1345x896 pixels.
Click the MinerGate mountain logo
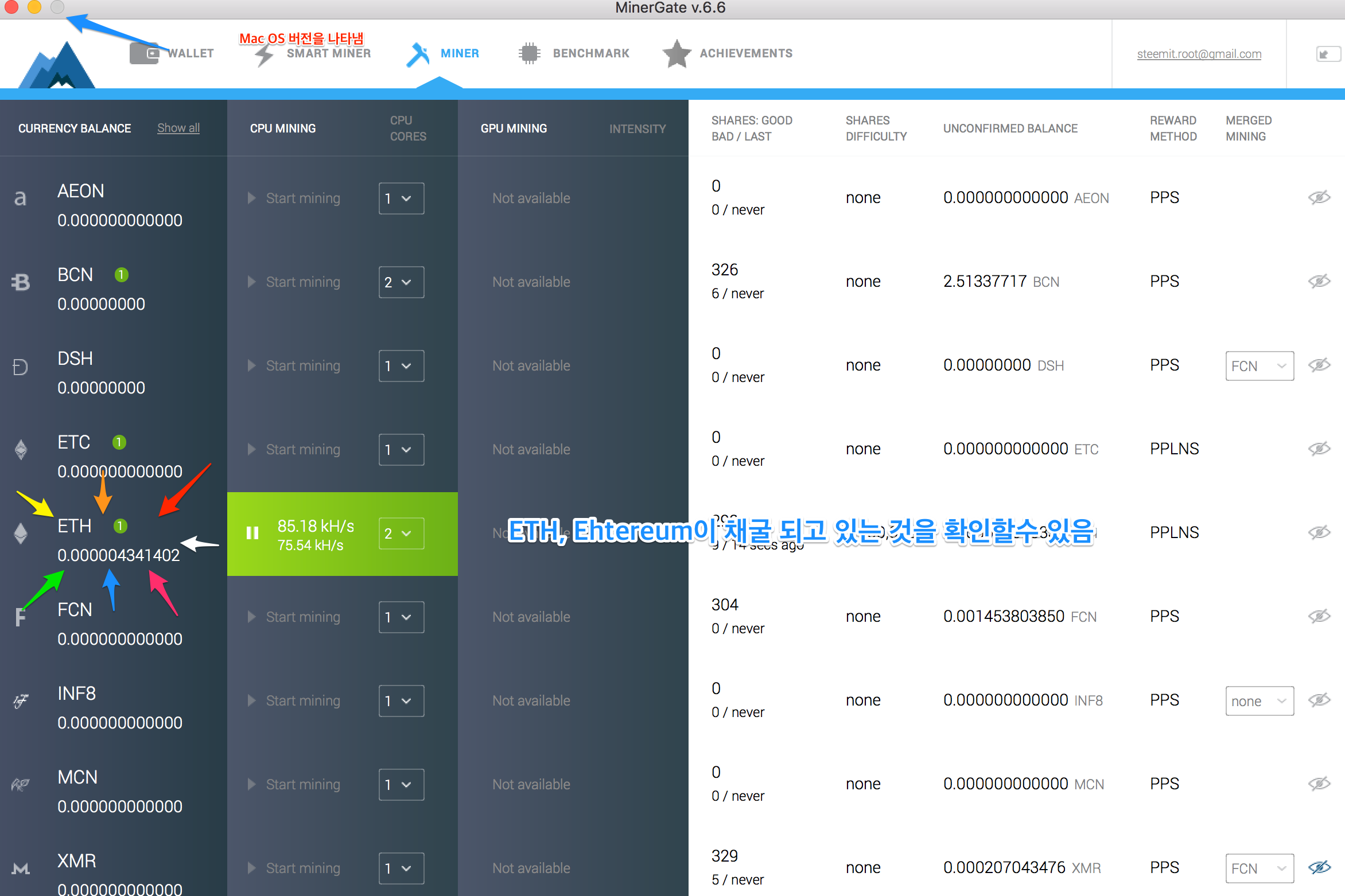coord(57,65)
